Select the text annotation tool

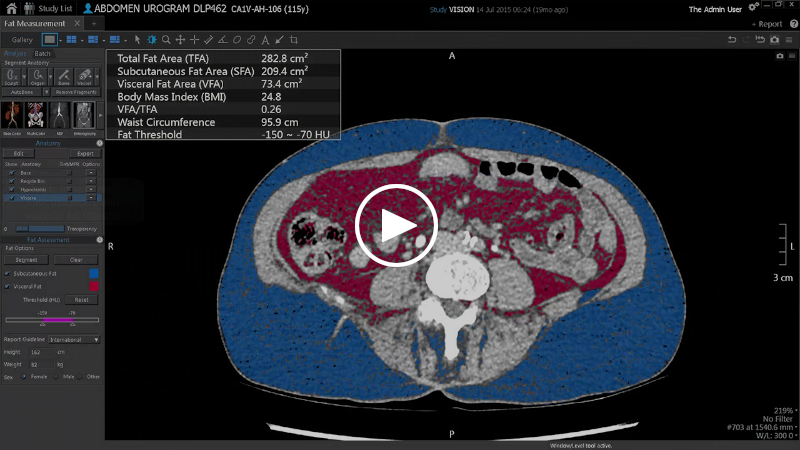265,39
